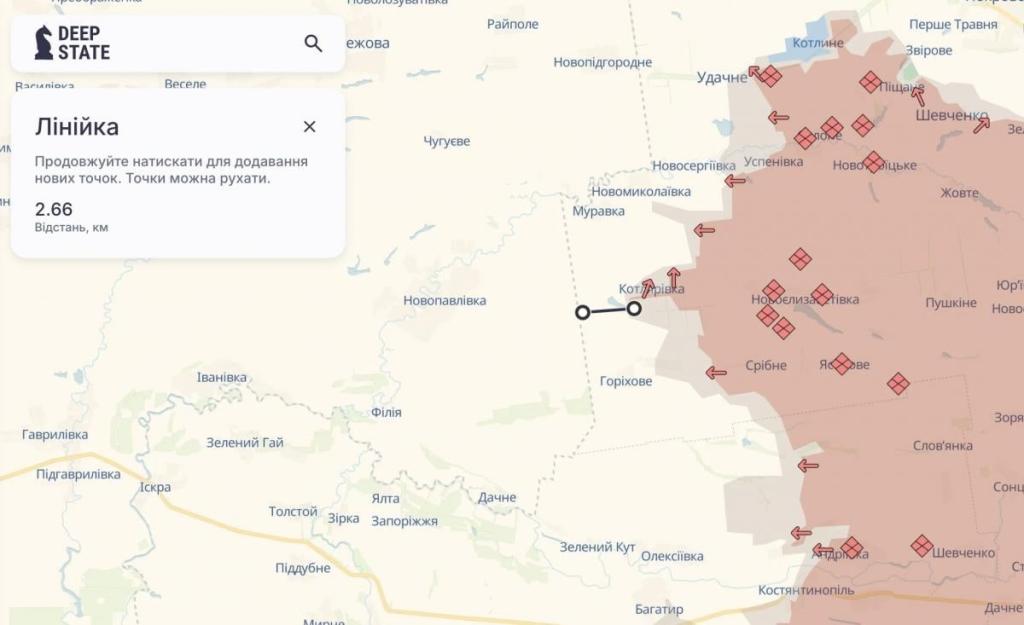Close the Лінійка ruler panel
Screen dimensions: 1024x625
click(x=310, y=126)
